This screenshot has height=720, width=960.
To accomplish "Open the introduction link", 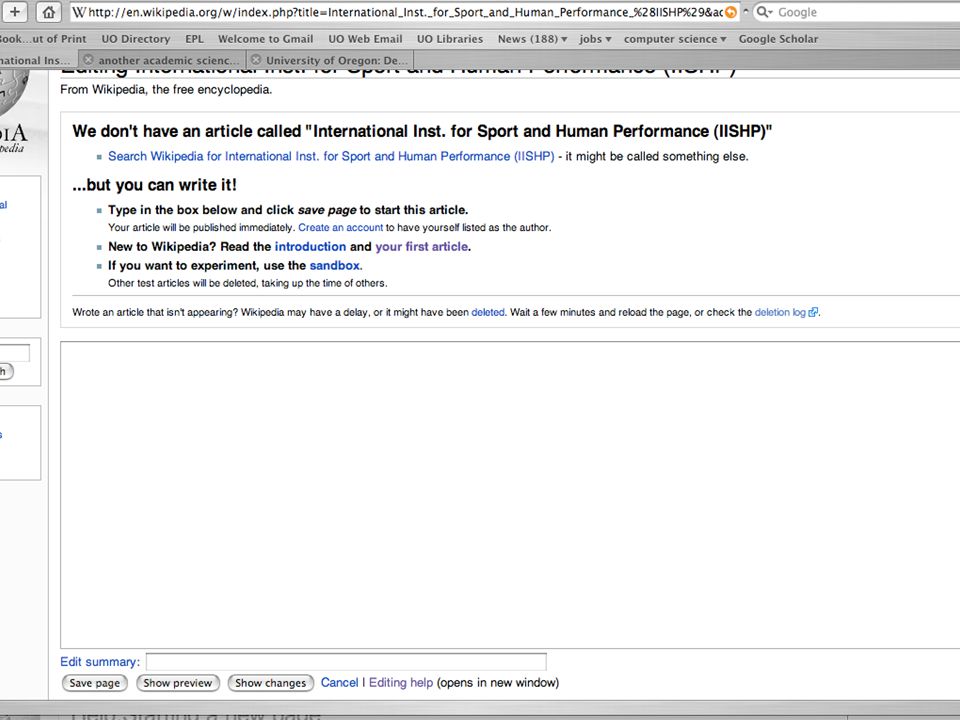I will click(x=310, y=247).
